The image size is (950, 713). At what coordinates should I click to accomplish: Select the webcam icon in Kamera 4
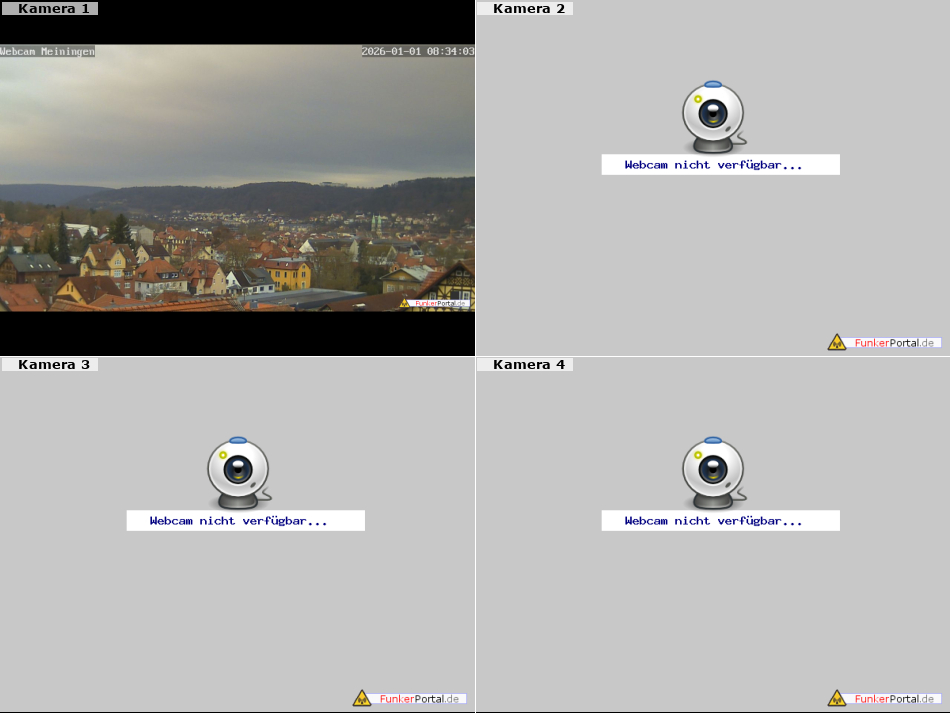(x=713, y=471)
